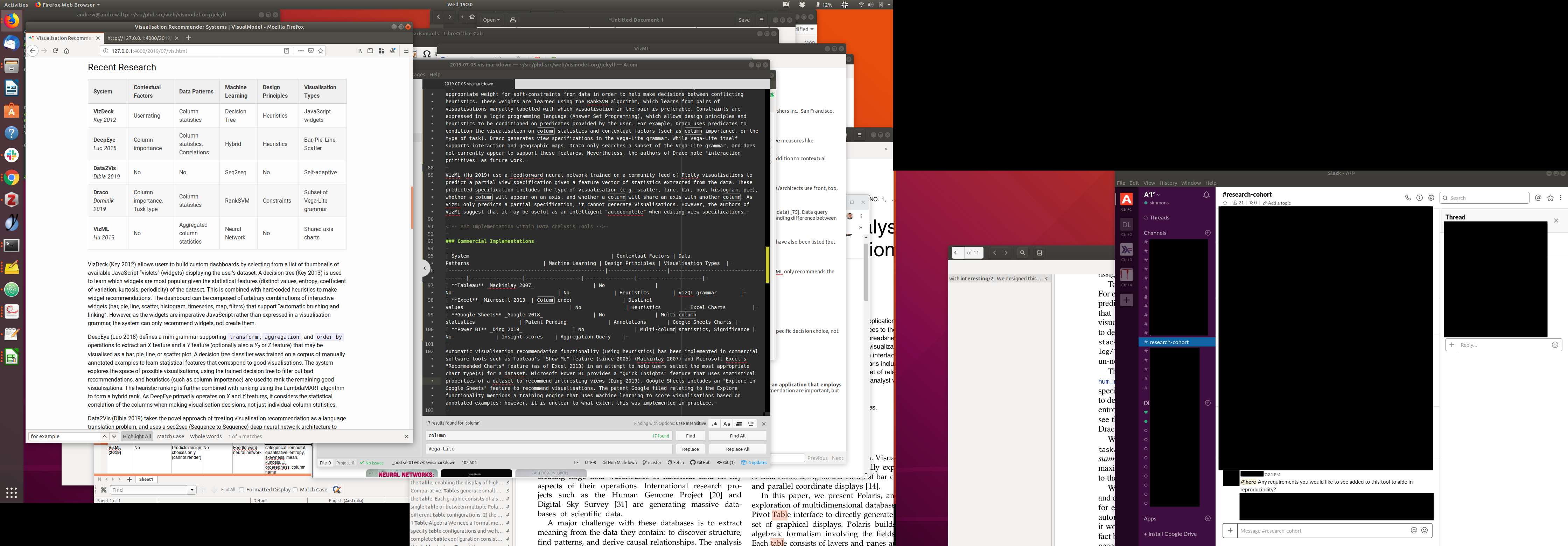Open Slack notifications bell
This screenshot has height=546, width=1568.
[1206, 195]
